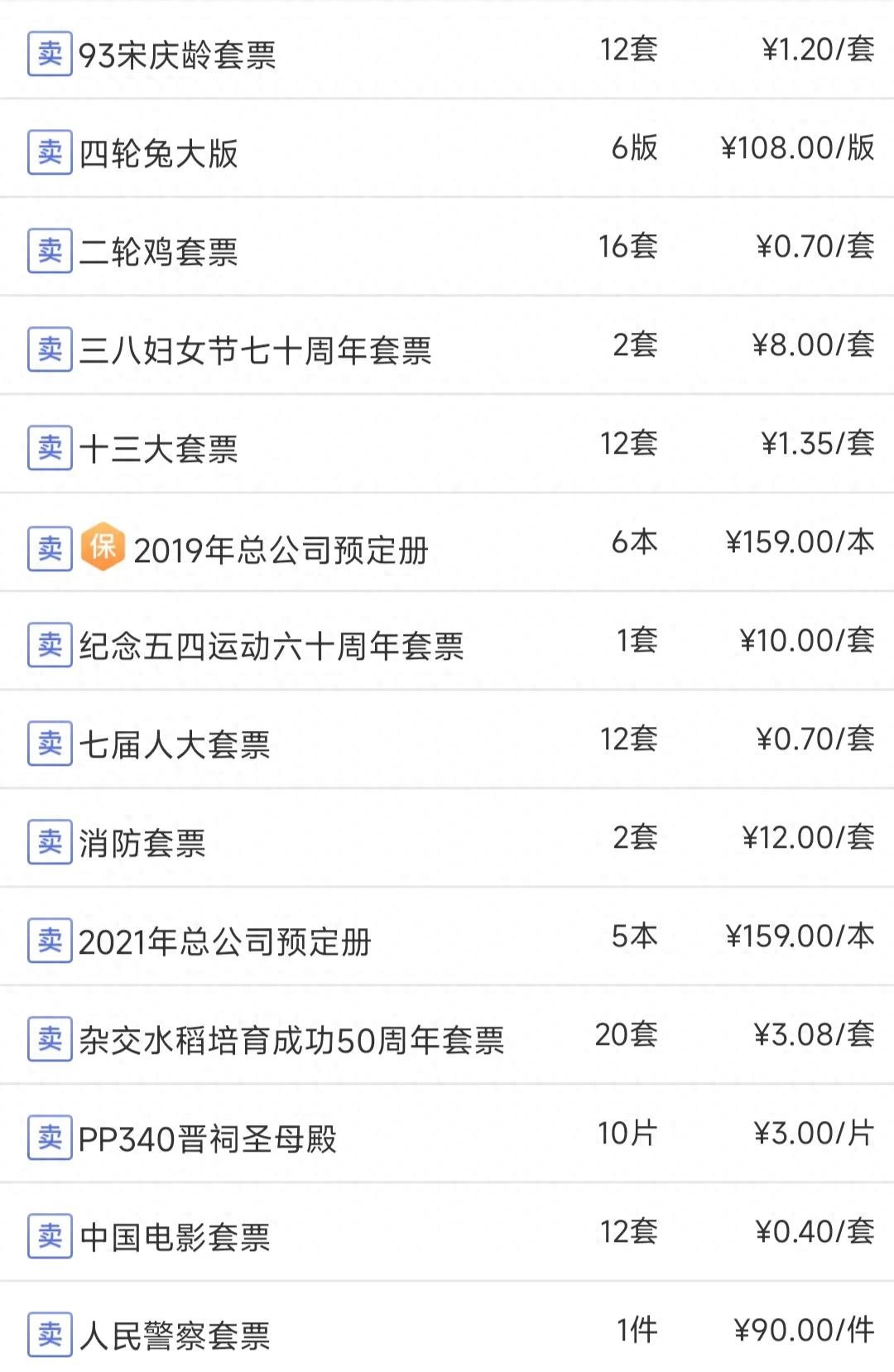Tap the 卖 icon beside 人民警察套票
894x1372 pixels.
pyautogui.click(x=50, y=1335)
